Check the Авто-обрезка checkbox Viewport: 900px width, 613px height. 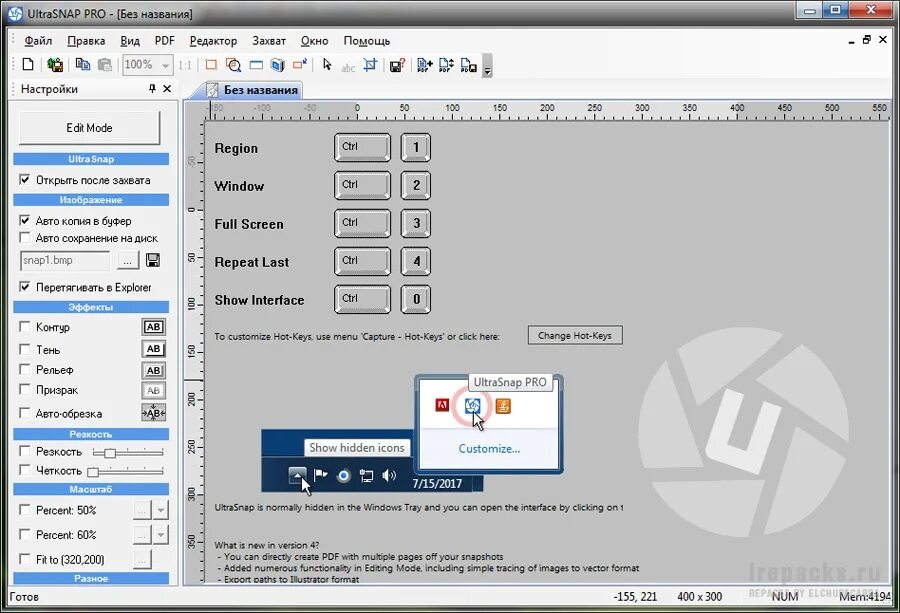(25, 413)
